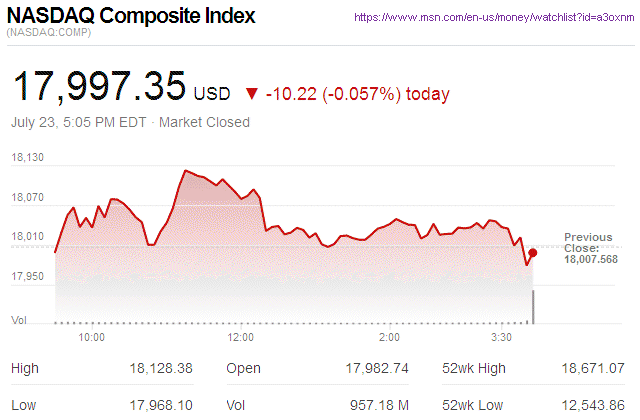Image resolution: width=640 pixels, height=420 pixels.
Task: Click the High value 18,128.38
Action: 160,369
